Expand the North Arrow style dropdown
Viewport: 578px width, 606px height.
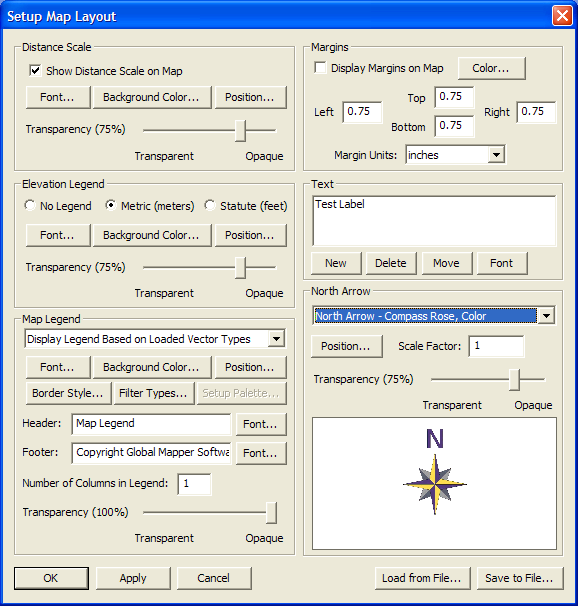point(546,316)
